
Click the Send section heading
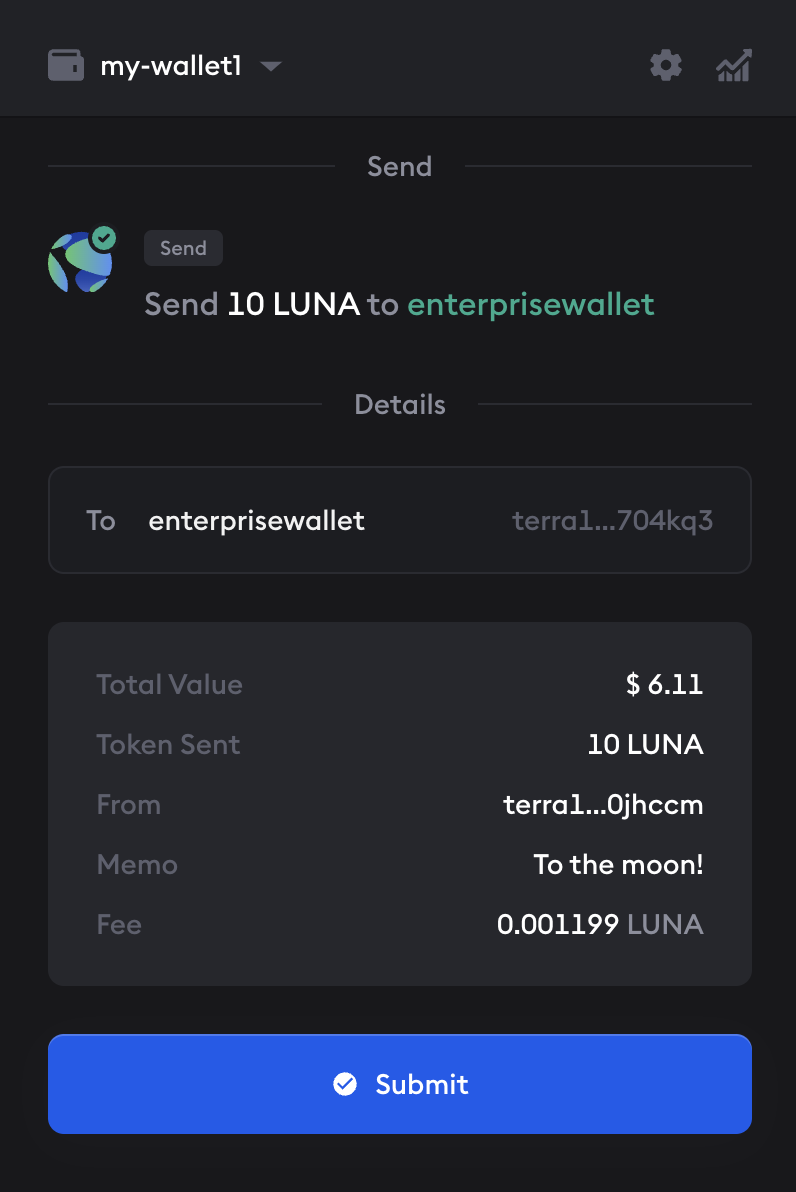[x=399, y=166]
